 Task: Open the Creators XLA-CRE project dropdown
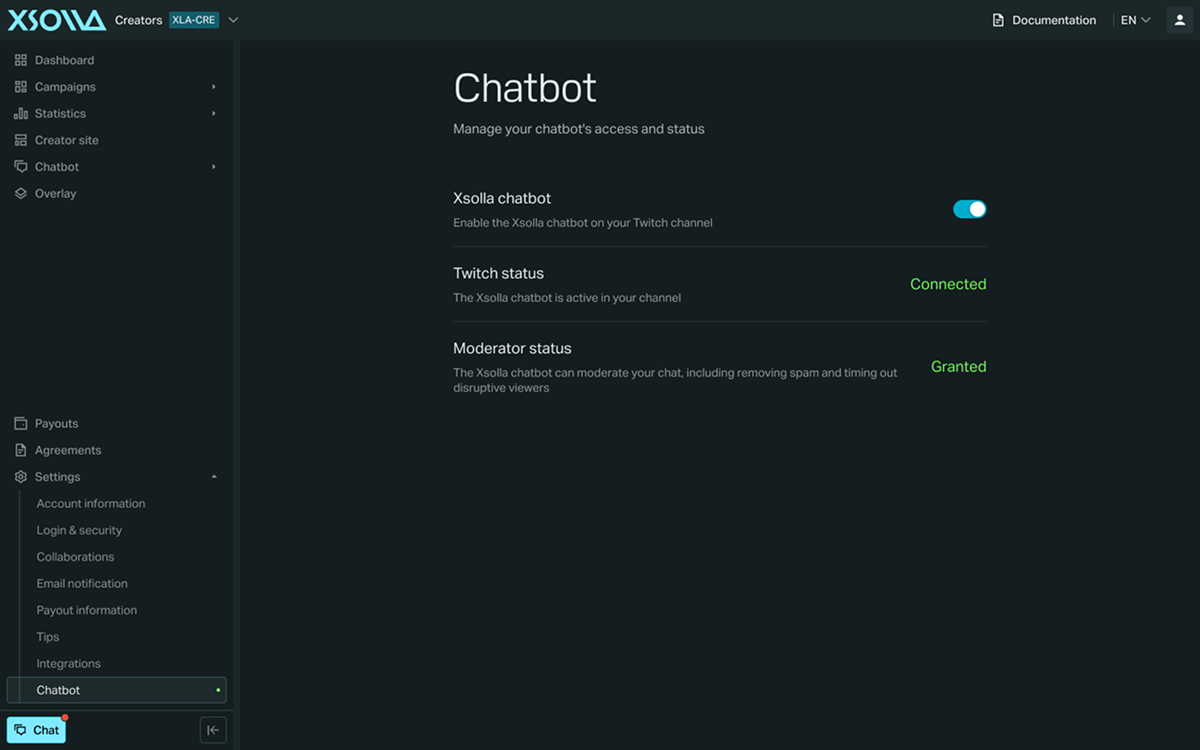point(177,20)
